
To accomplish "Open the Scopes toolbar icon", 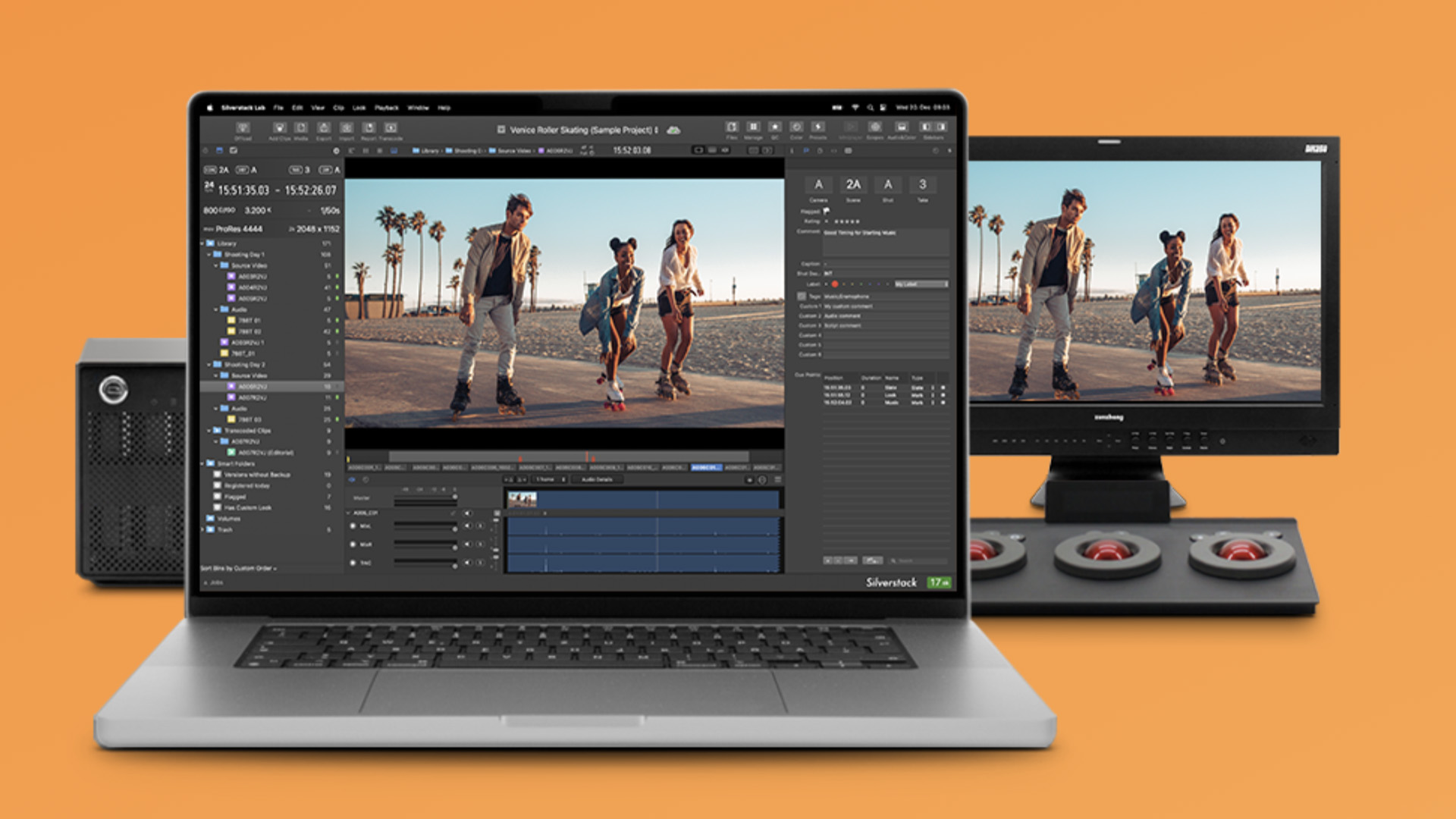I will click(x=875, y=127).
